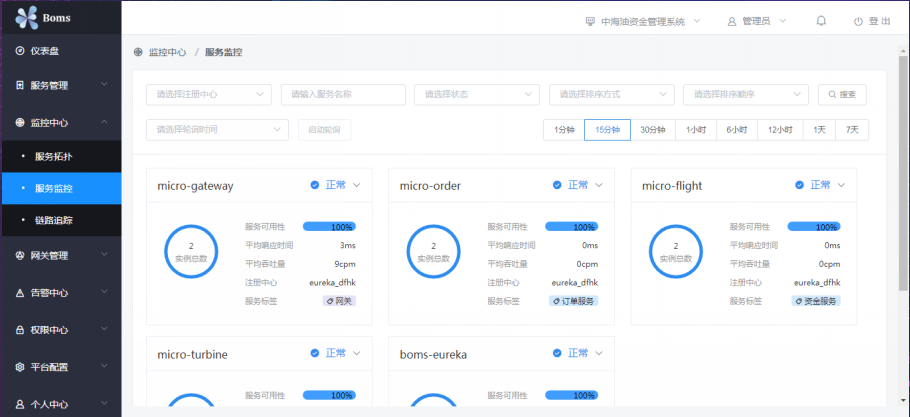Expand the micro-turbine card chevron

click(357, 353)
